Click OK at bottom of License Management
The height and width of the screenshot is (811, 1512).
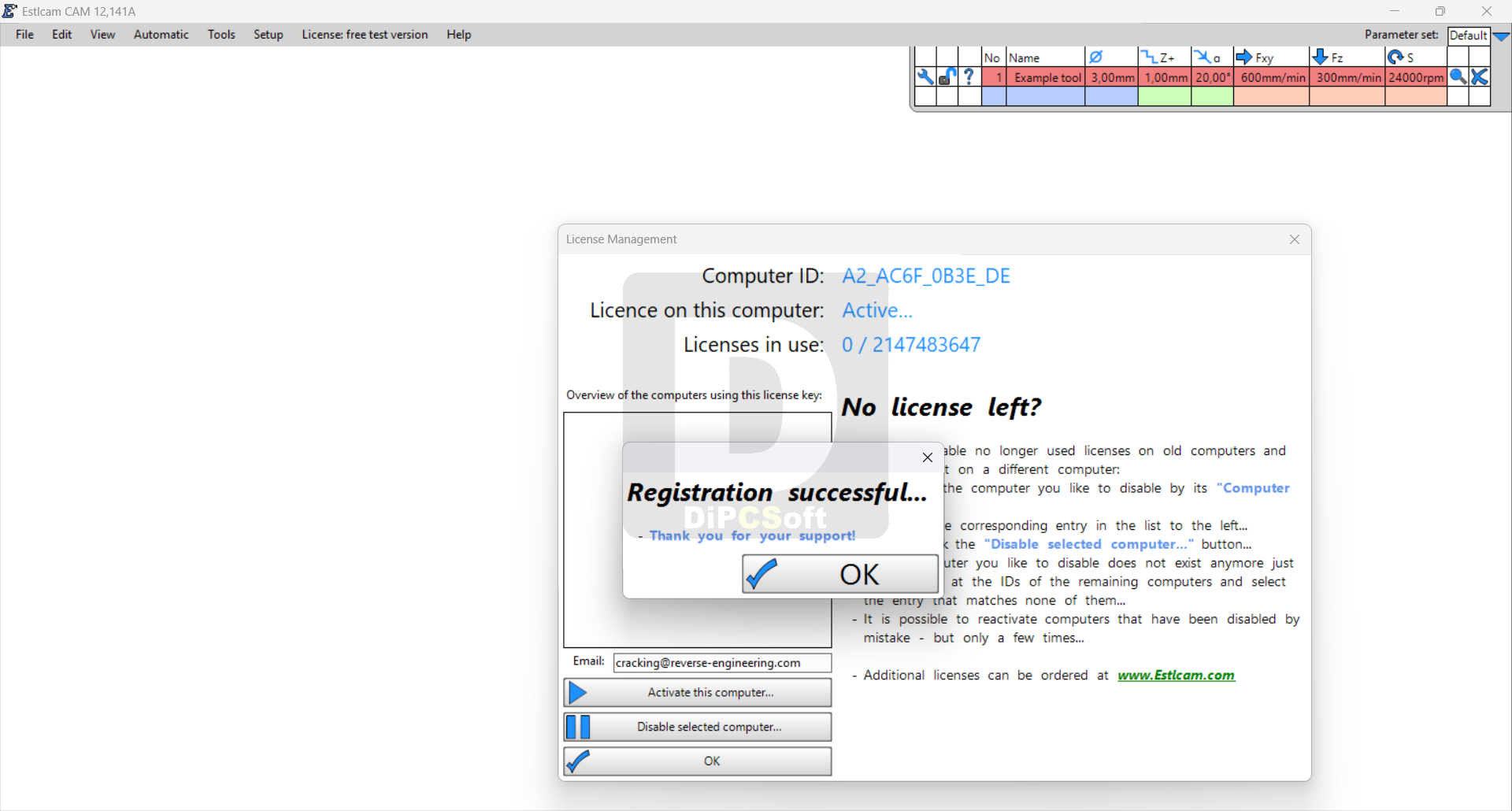[x=697, y=761]
